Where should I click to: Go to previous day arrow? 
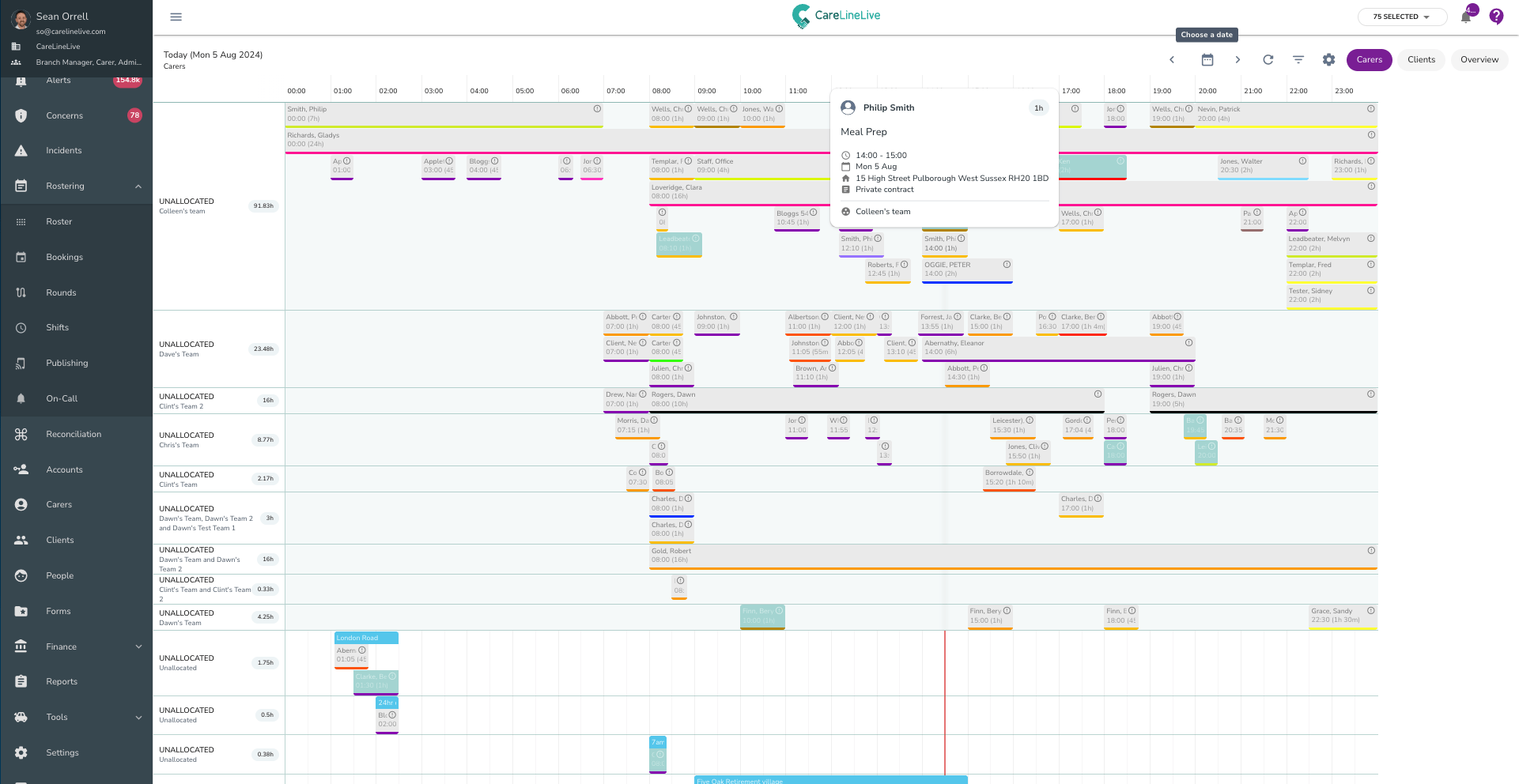1172,60
